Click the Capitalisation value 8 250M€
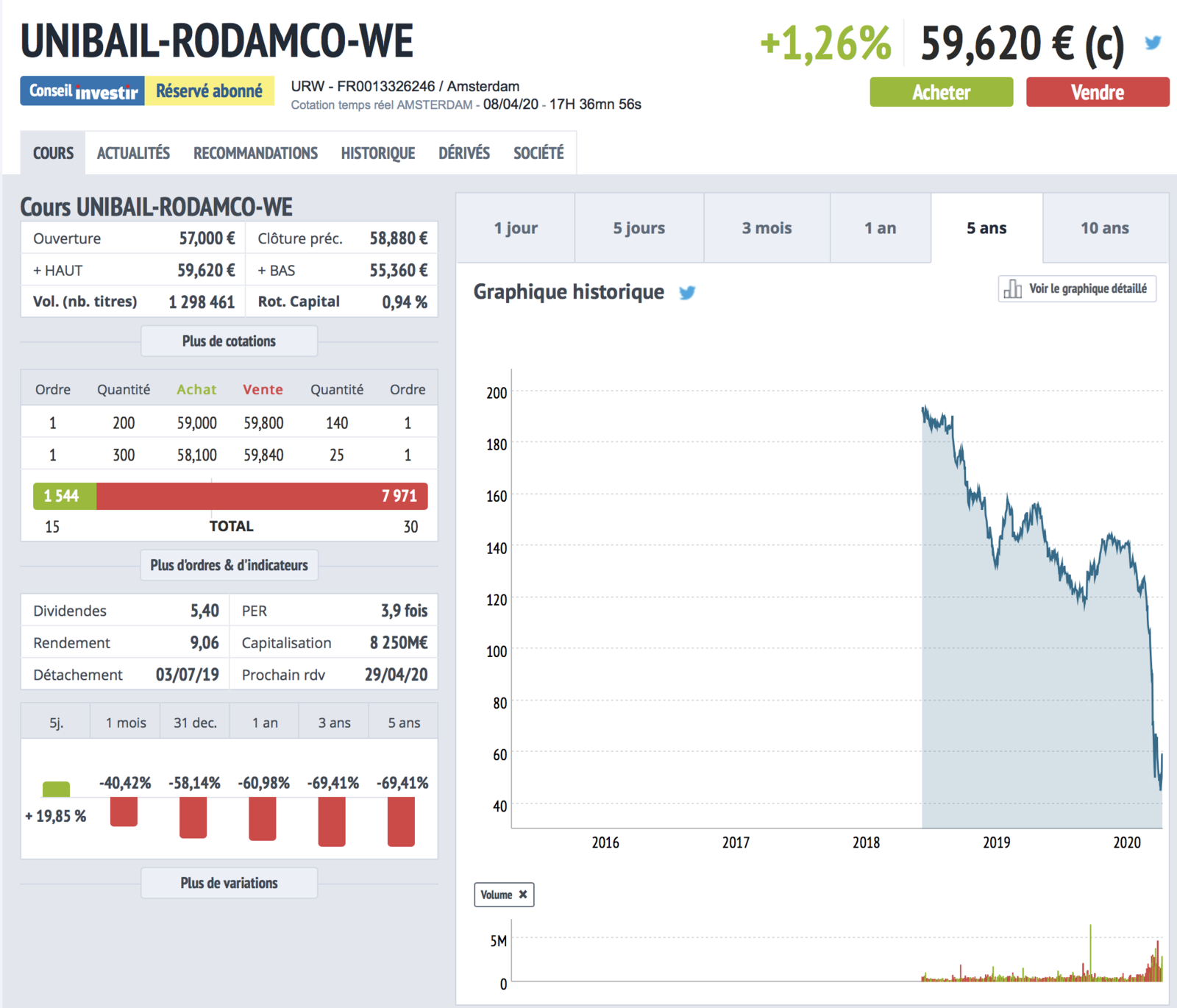 399,643
